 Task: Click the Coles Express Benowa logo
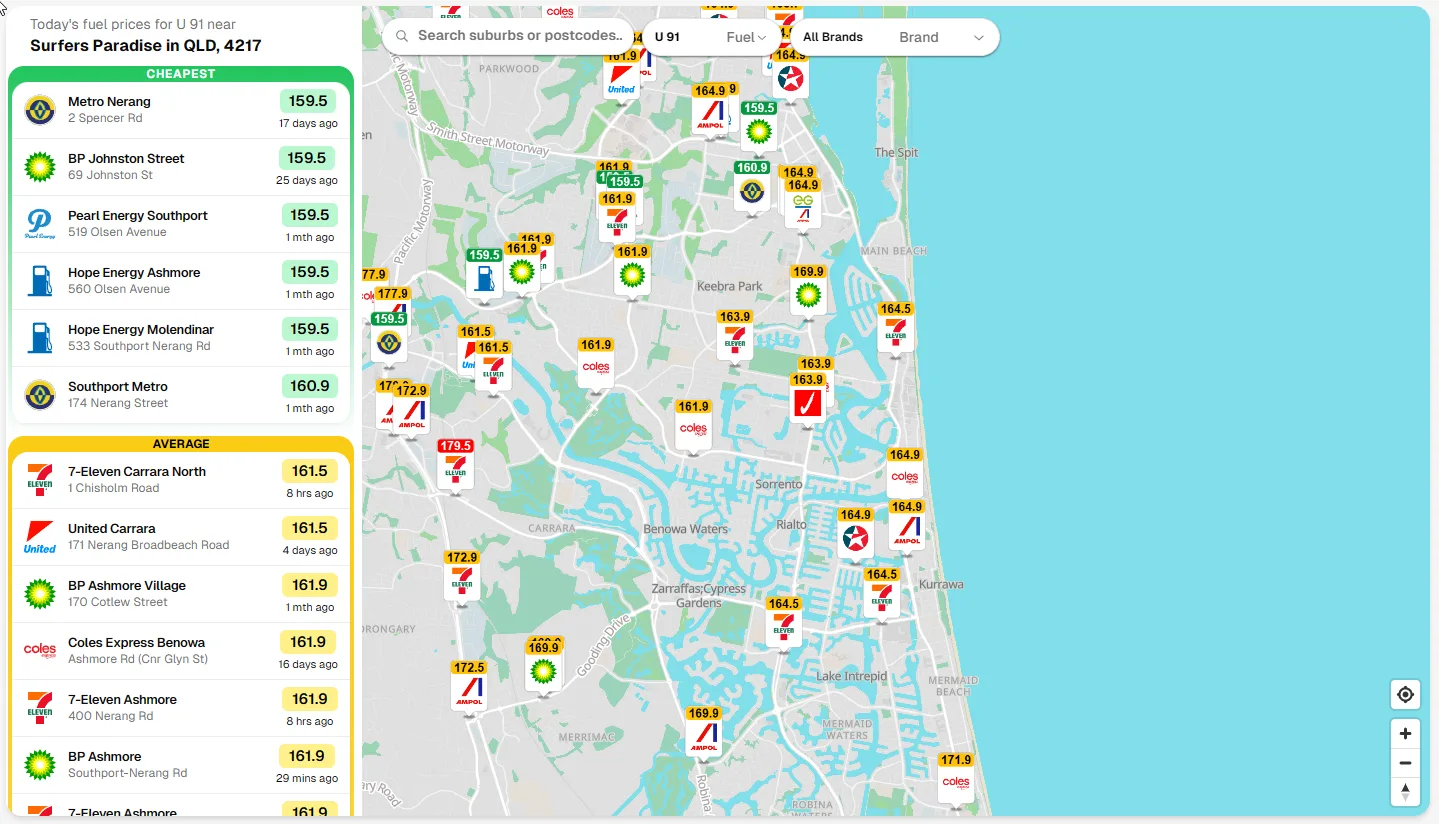[40, 651]
